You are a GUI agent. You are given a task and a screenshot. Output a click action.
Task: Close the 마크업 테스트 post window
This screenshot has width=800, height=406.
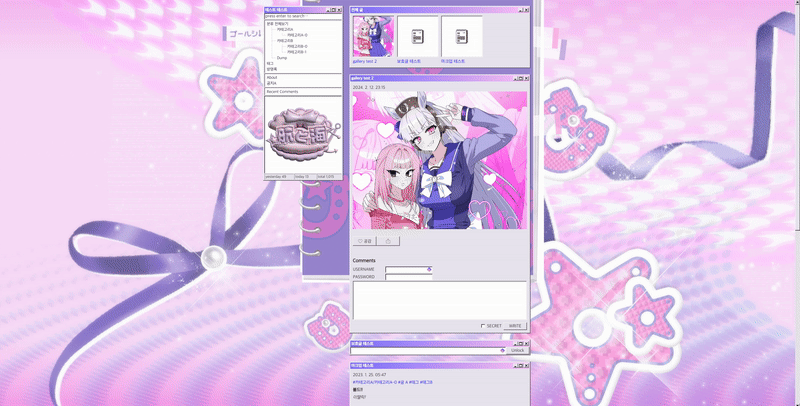(527, 366)
